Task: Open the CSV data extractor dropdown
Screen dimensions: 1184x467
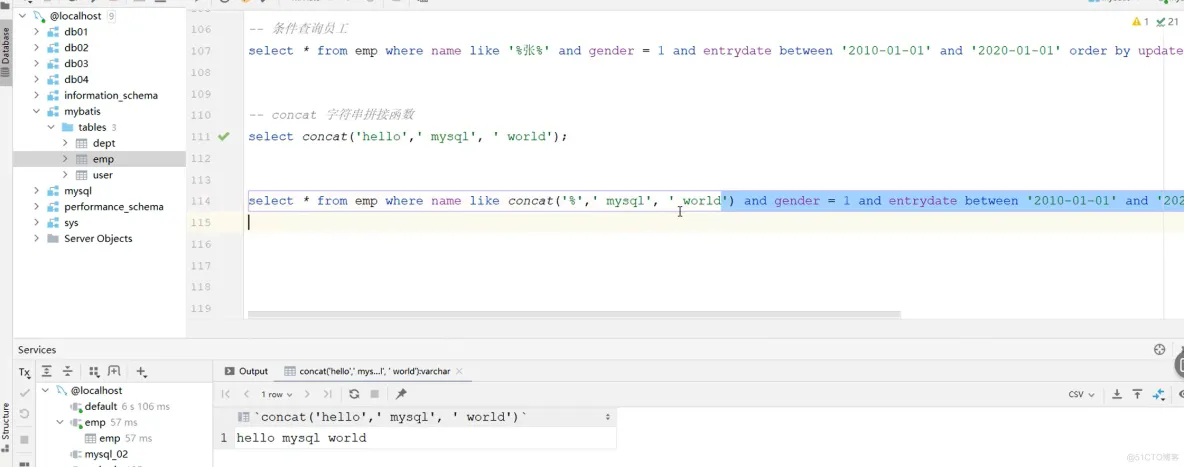Action: (1080, 394)
